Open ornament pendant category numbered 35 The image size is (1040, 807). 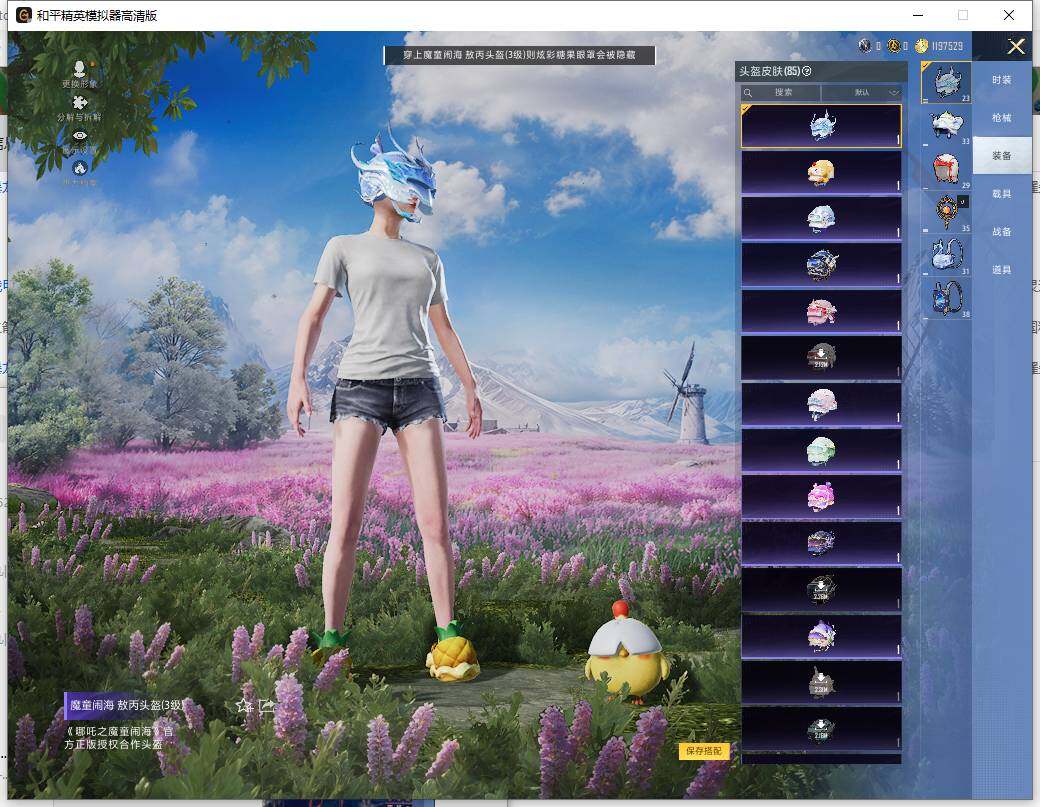946,213
